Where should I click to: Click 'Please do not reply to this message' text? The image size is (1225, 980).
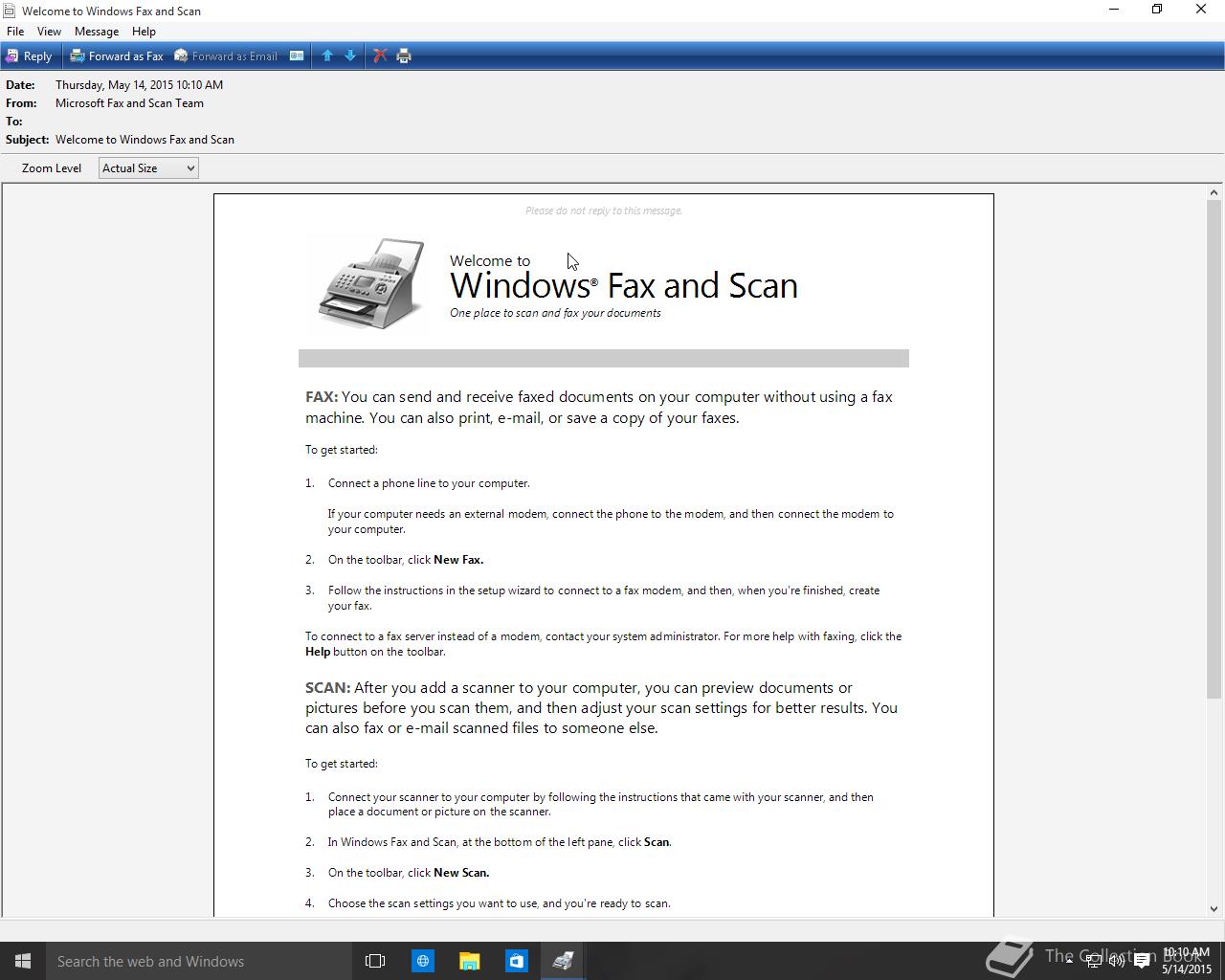click(x=604, y=211)
